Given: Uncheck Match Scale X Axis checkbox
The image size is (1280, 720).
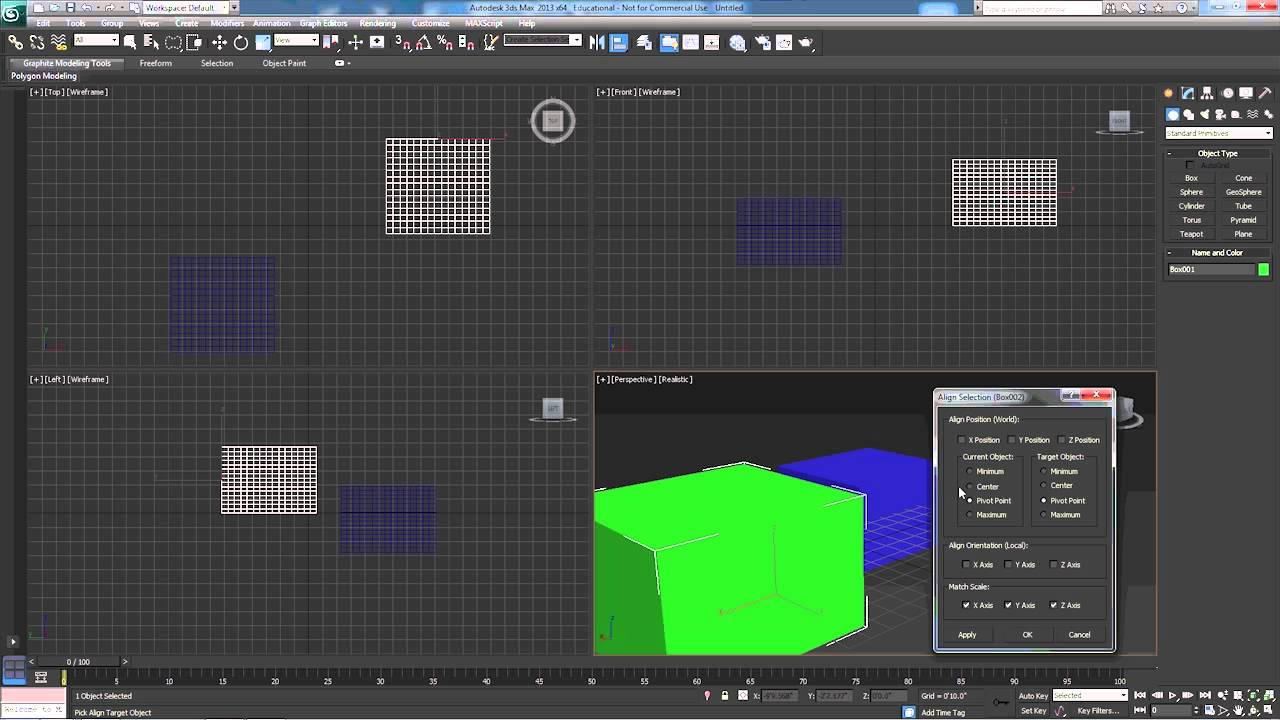Looking at the screenshot, I should click(966, 605).
